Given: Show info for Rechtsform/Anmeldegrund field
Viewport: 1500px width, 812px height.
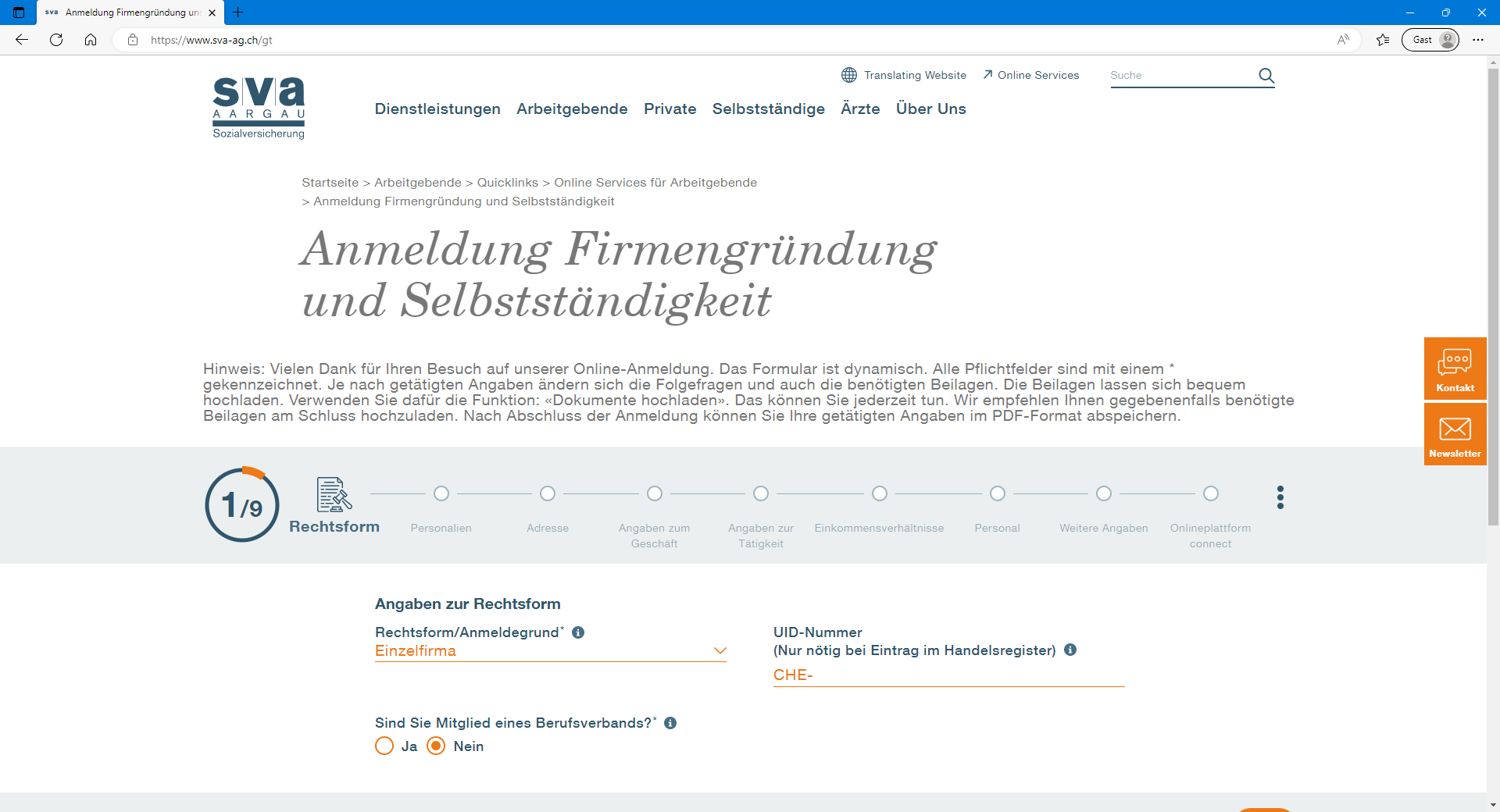Looking at the screenshot, I should pos(578,632).
